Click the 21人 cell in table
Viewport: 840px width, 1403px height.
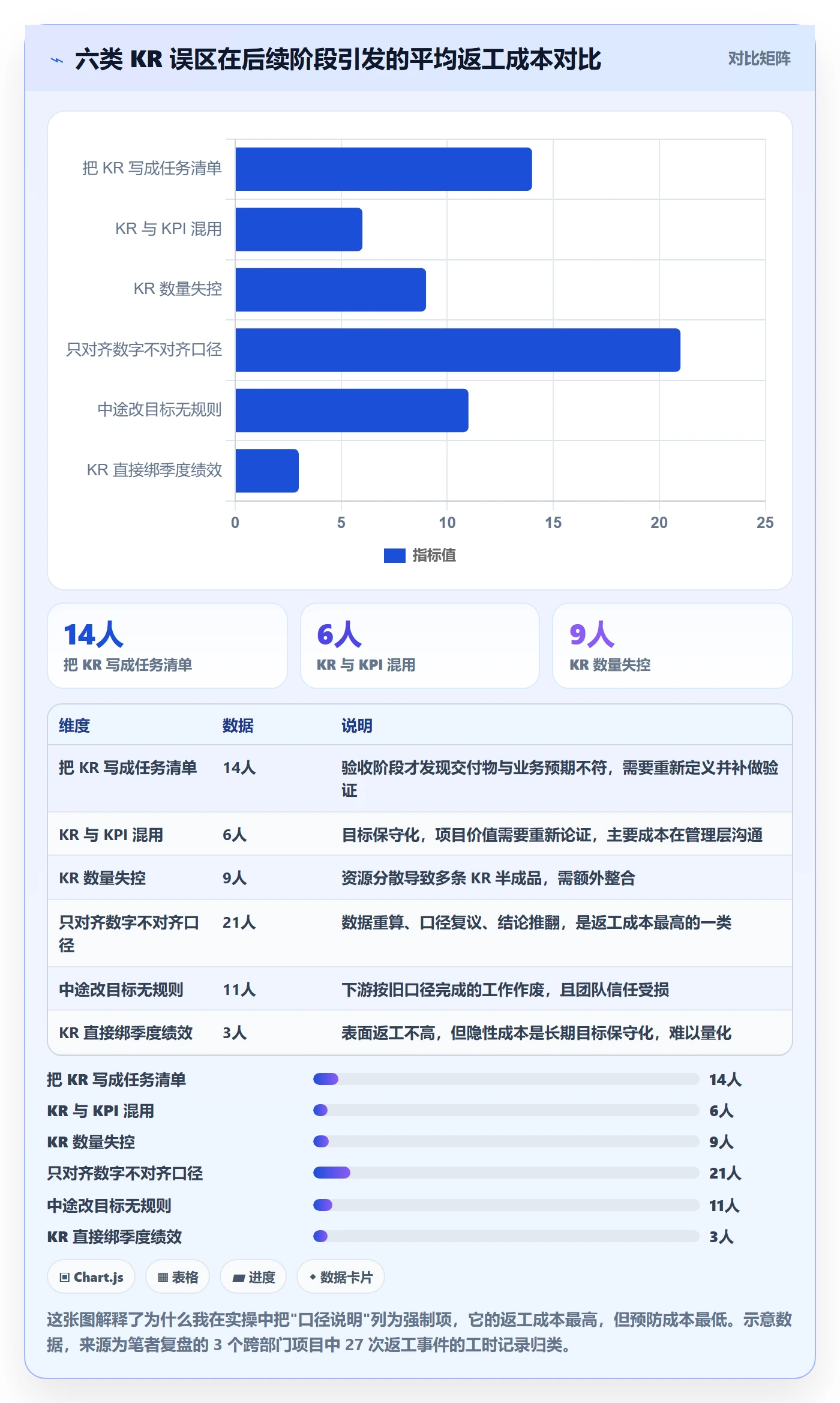pyautogui.click(x=239, y=922)
